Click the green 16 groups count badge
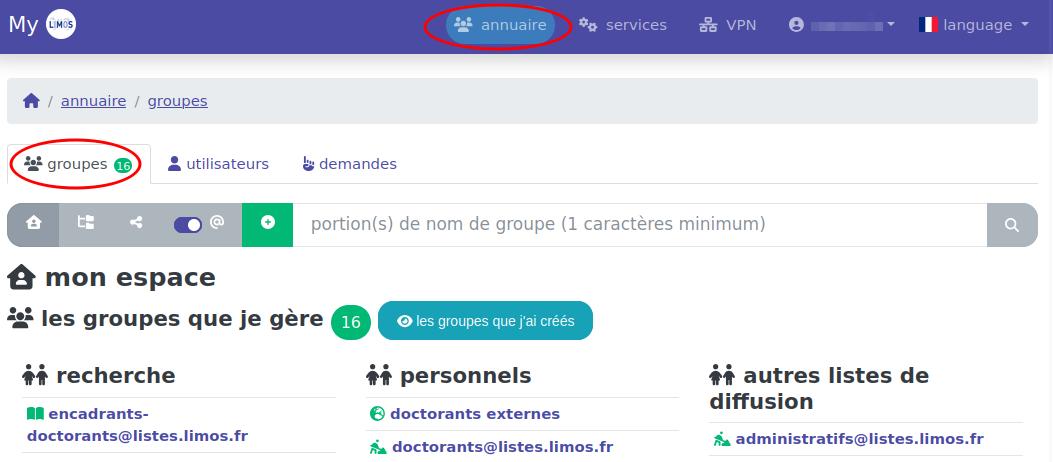1053x462 pixels. pyautogui.click(x=351, y=322)
